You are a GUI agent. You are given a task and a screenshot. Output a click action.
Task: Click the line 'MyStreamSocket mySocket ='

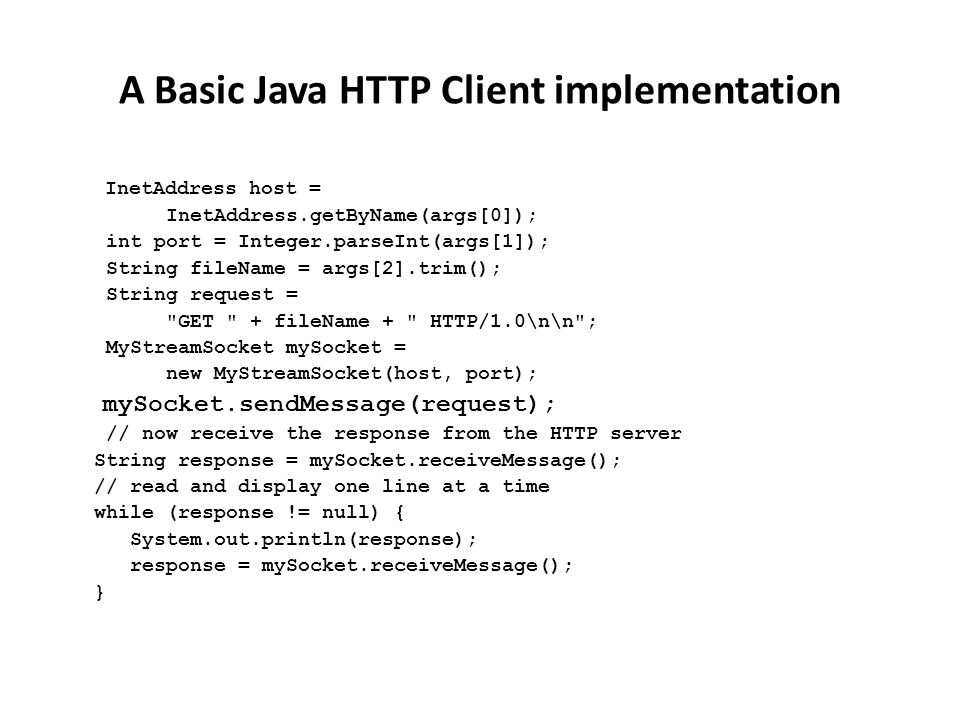[255, 347]
